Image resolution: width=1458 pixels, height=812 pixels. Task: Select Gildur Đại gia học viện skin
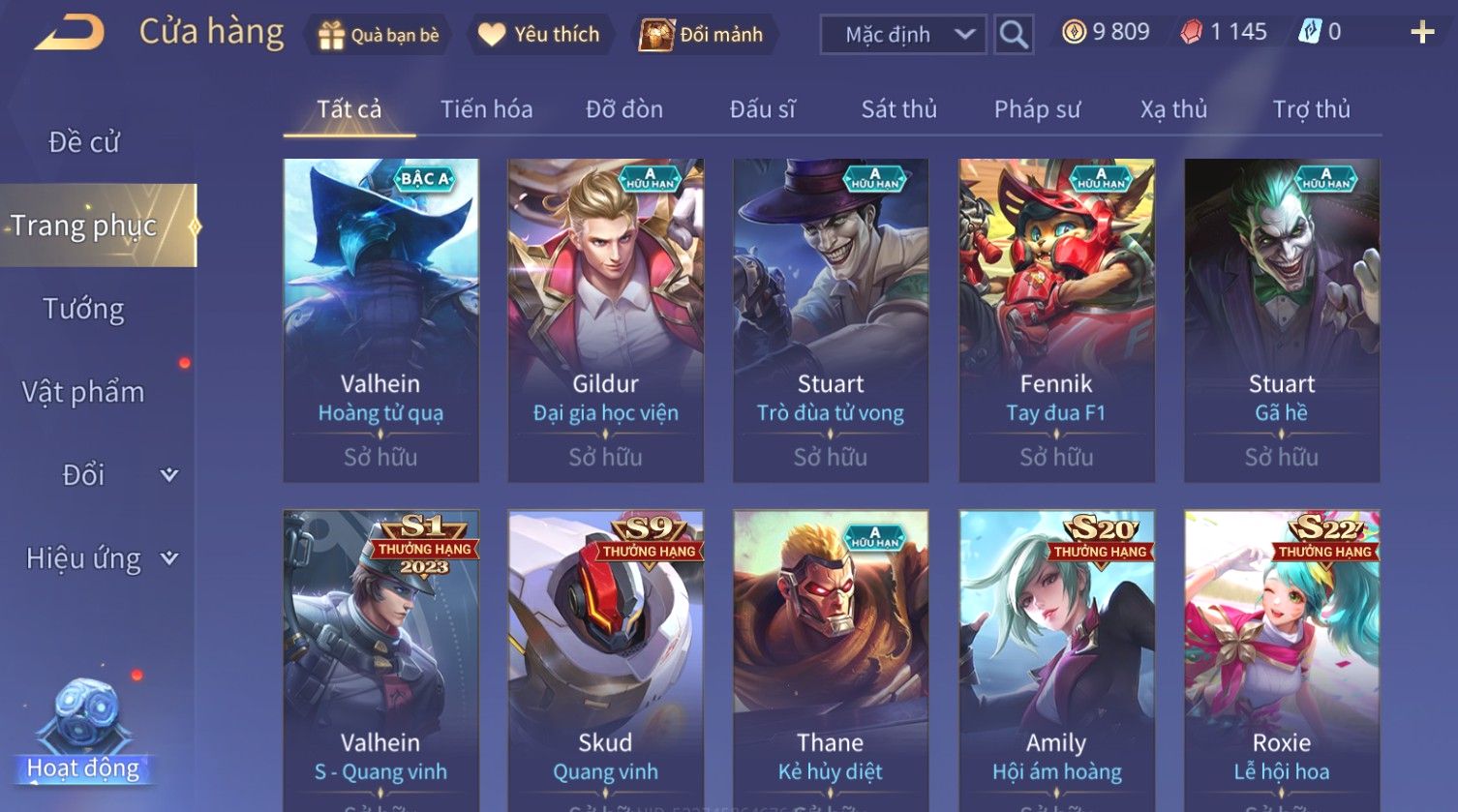coord(606,320)
